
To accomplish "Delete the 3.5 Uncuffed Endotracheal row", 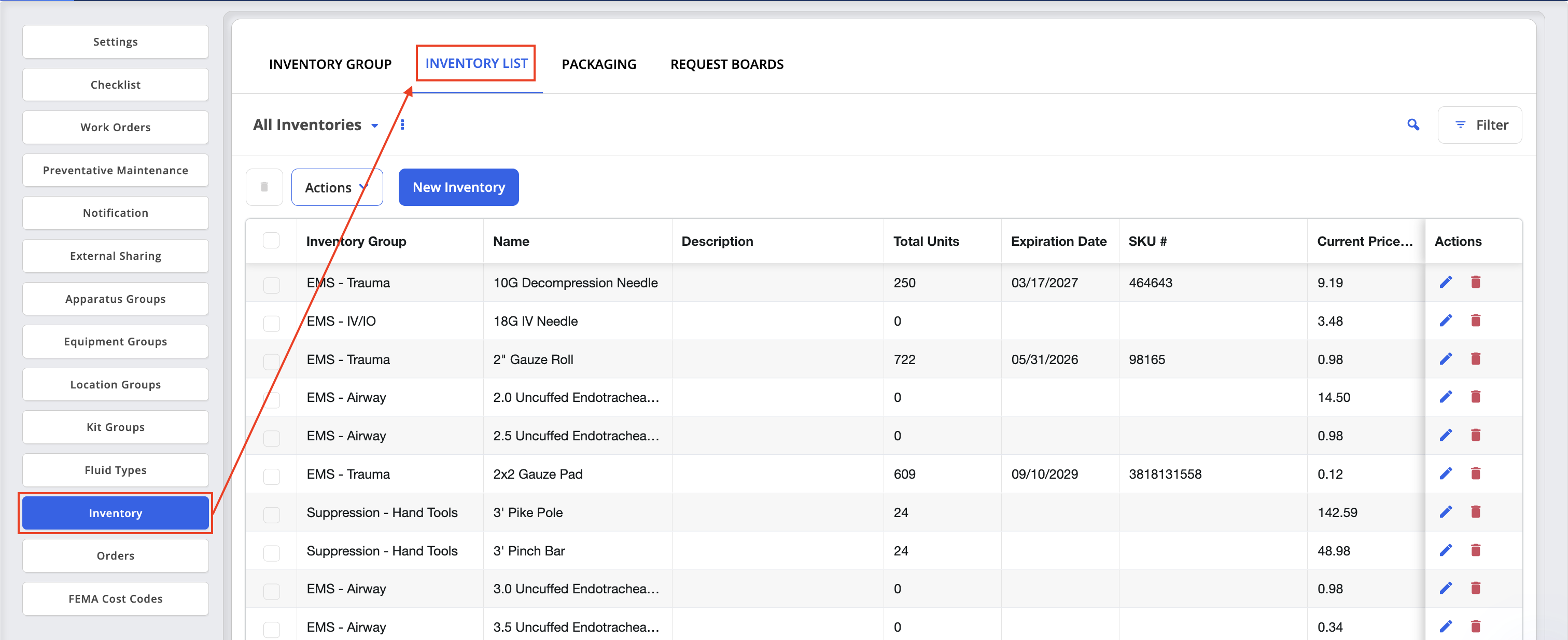I will (x=1476, y=626).
